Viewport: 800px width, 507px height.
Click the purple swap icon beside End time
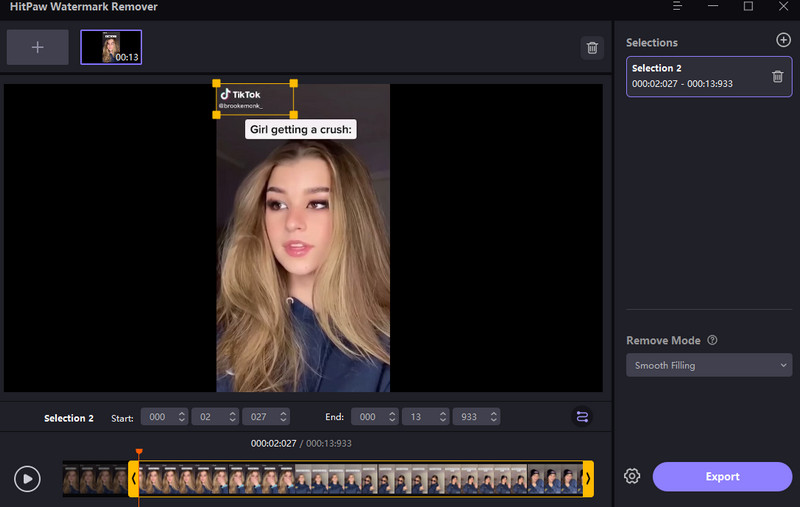(x=582, y=417)
